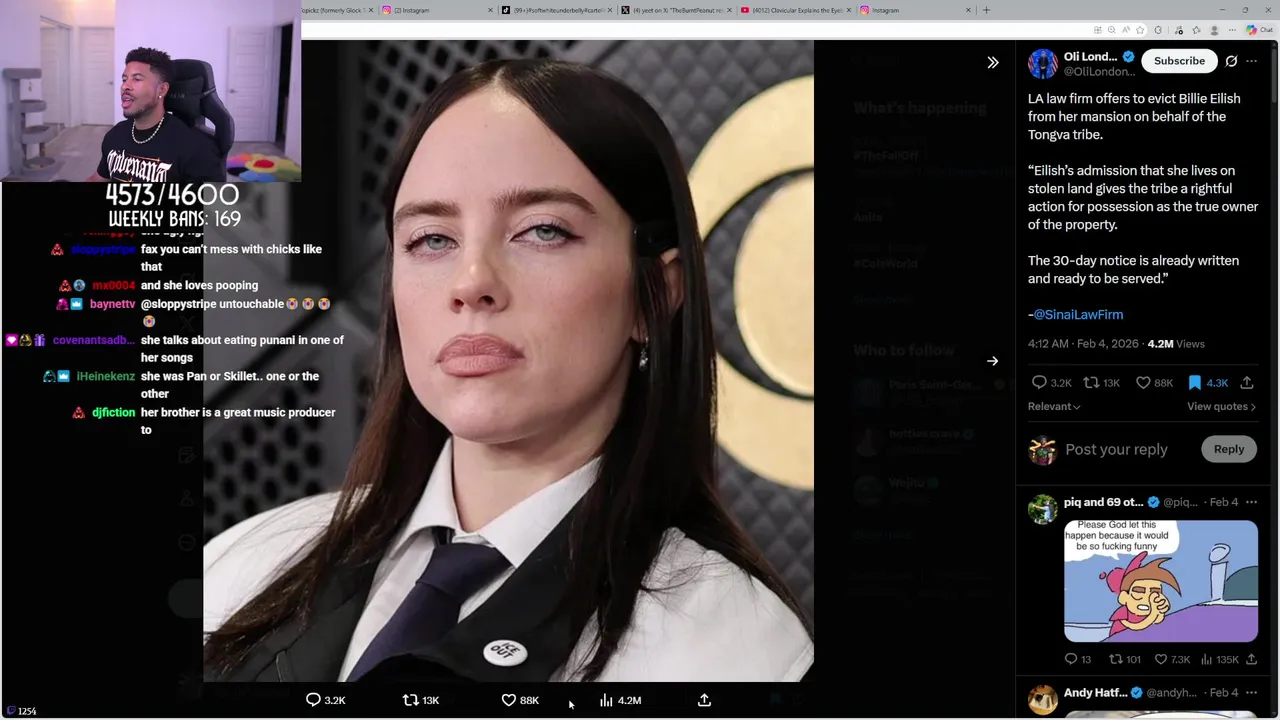Switch to TikTok softwhiteunderbelly browser tab
Screen dimensions: 1280x720
coord(555,10)
